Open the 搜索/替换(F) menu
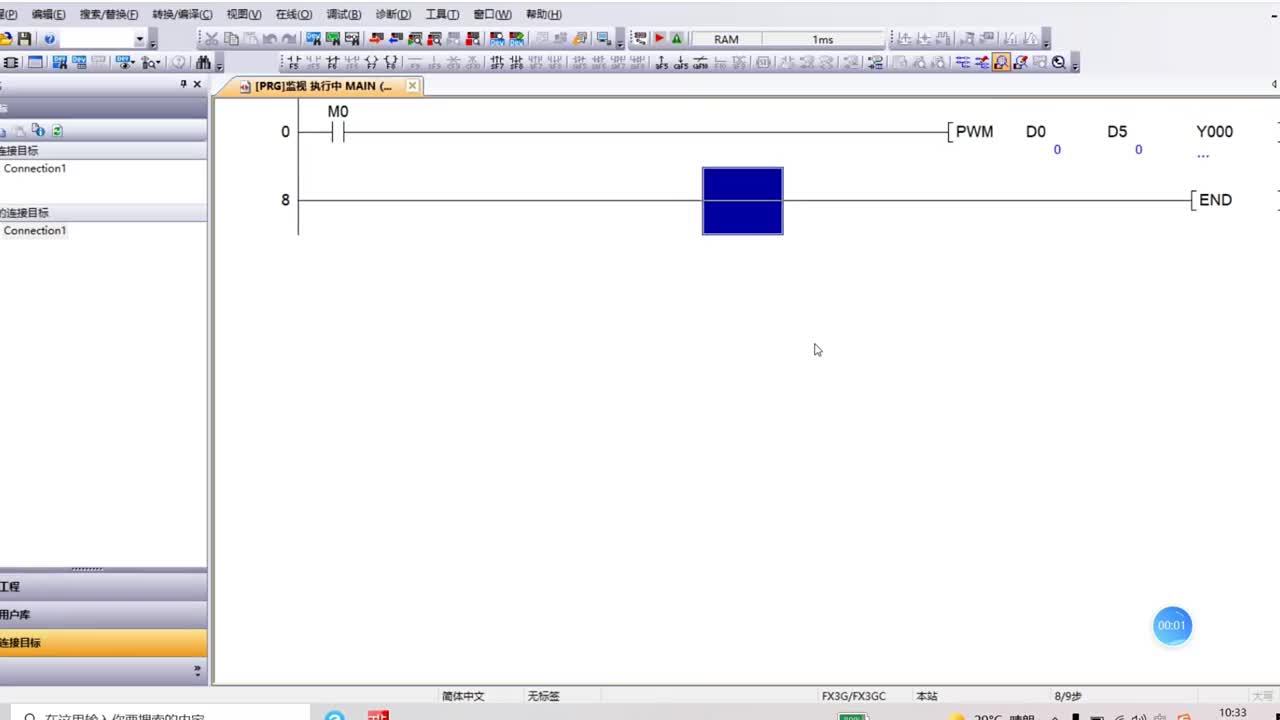The width and height of the screenshot is (1280, 720). pyautogui.click(x=109, y=14)
